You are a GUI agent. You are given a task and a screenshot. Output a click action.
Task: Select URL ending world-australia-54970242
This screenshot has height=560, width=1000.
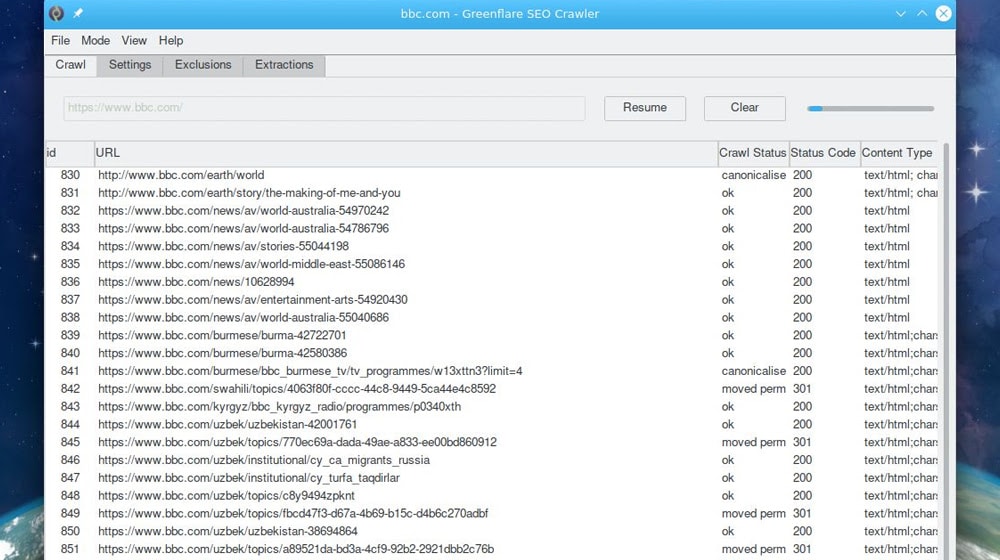pos(243,211)
